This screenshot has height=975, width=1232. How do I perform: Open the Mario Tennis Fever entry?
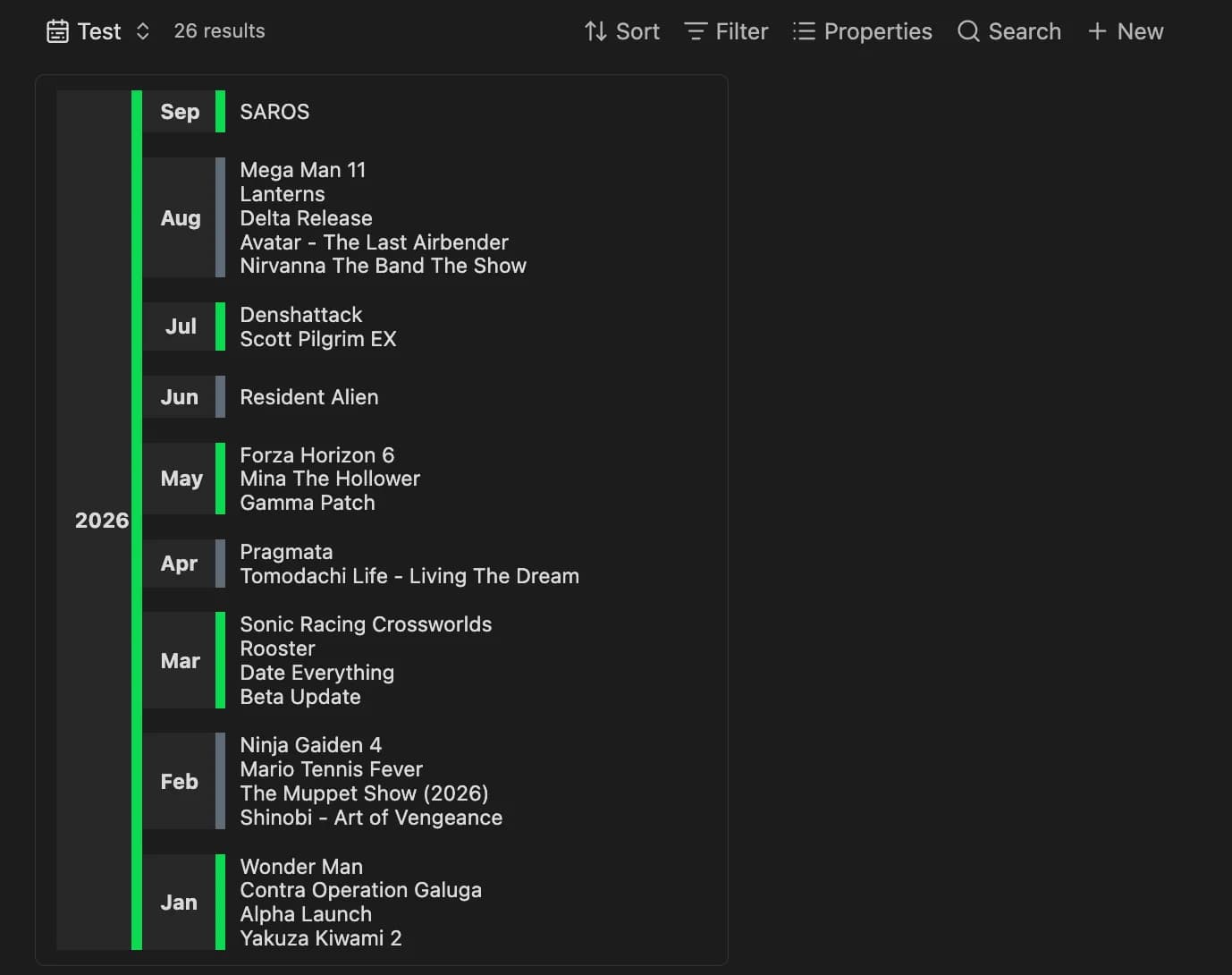[332, 769]
